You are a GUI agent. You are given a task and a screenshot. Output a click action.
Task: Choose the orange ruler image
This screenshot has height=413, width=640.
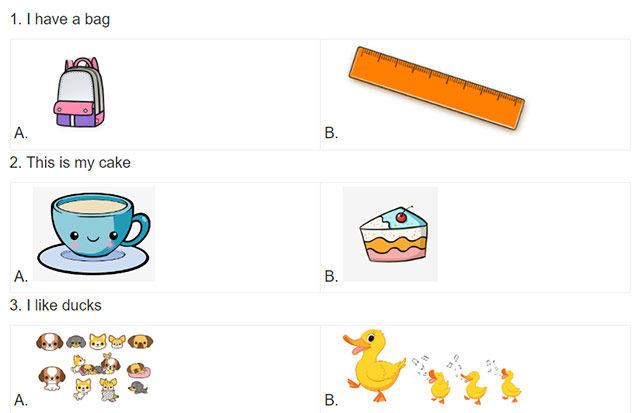click(x=437, y=88)
